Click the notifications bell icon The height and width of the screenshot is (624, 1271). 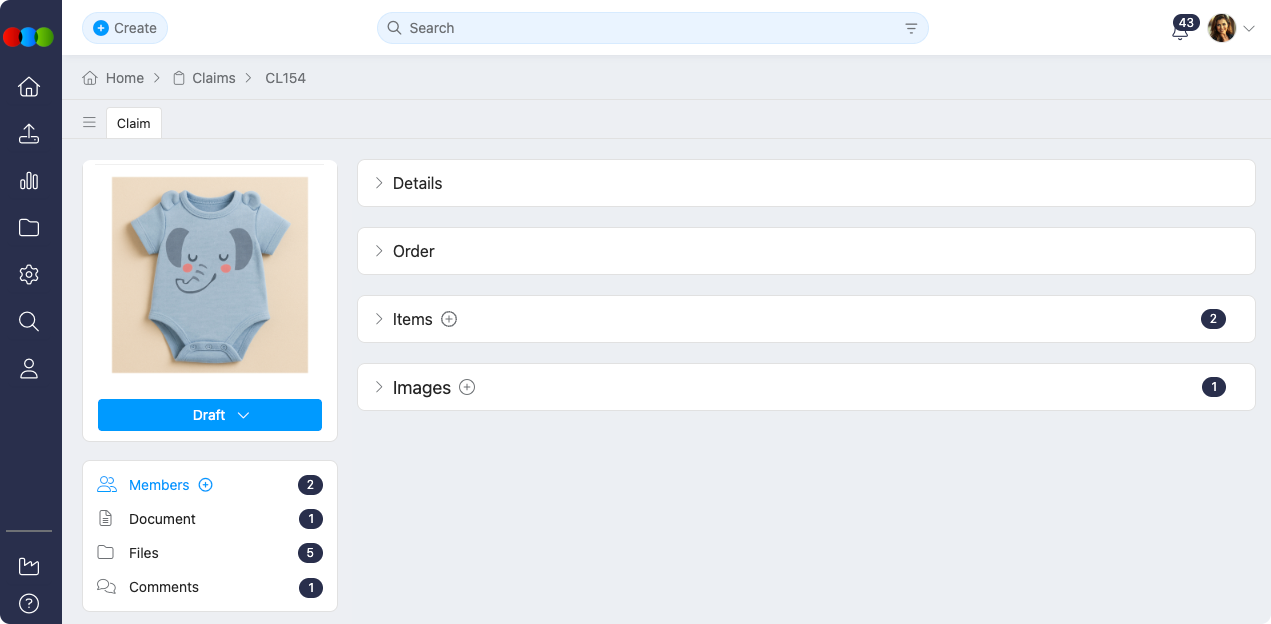1180,30
